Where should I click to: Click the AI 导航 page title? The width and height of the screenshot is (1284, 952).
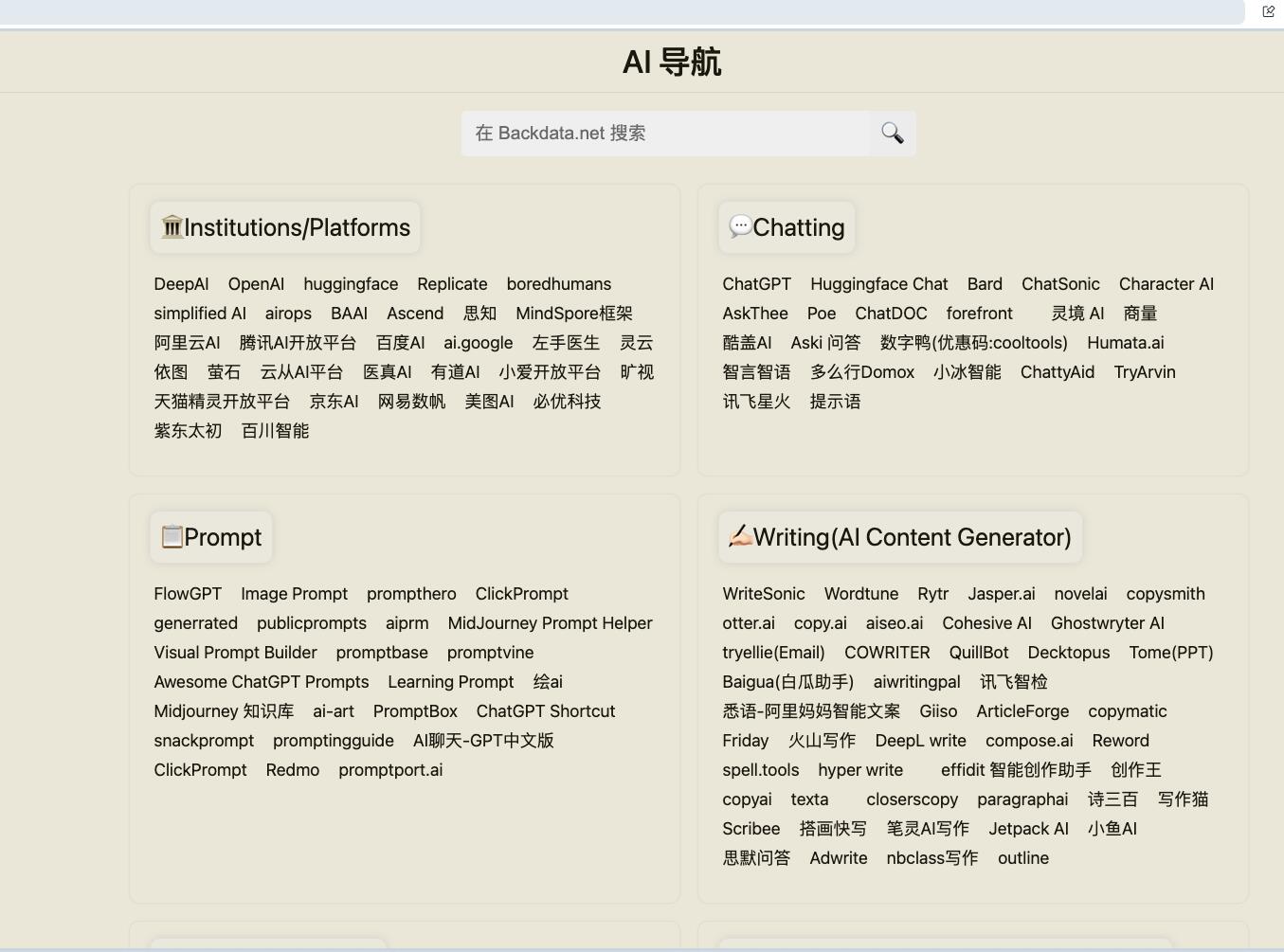coord(671,63)
